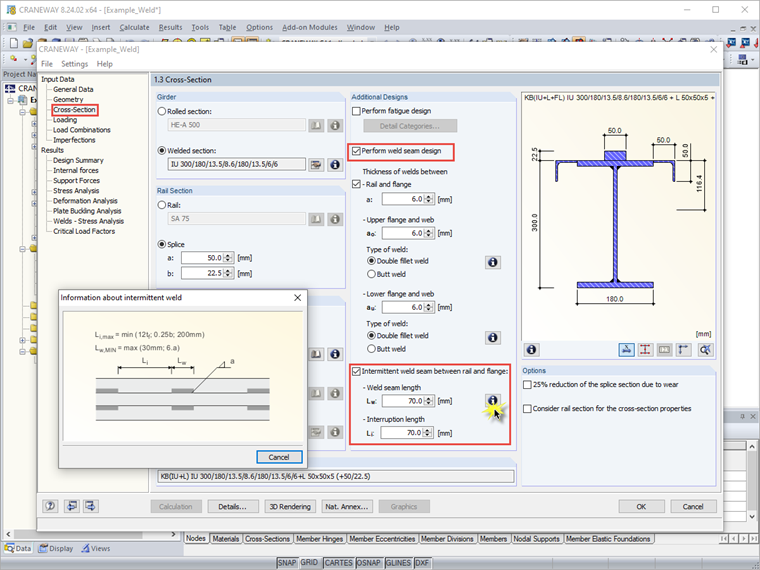The image size is (760, 570).
Task: Toggle GLINES in the status bar
Action: coord(398,563)
